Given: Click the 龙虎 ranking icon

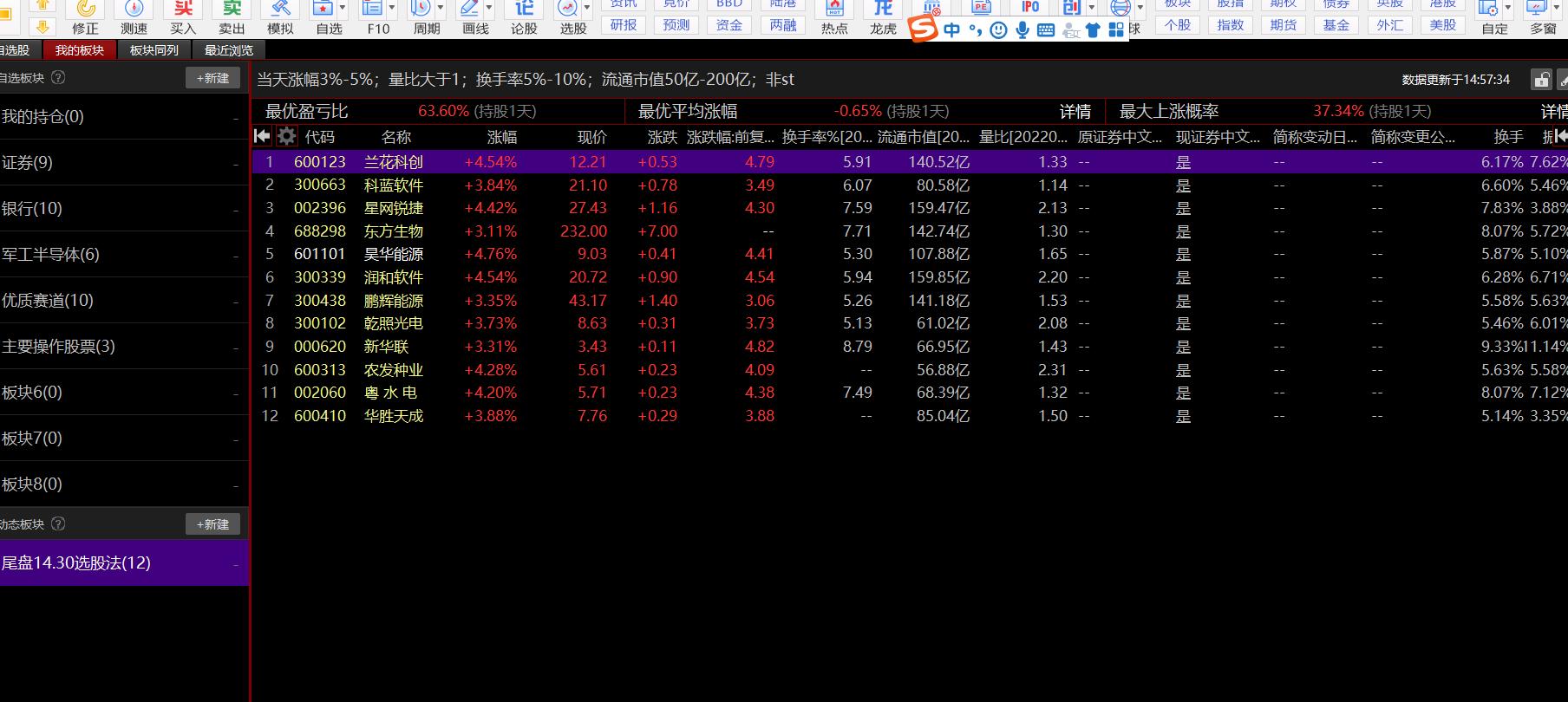Looking at the screenshot, I should pyautogui.click(x=883, y=10).
